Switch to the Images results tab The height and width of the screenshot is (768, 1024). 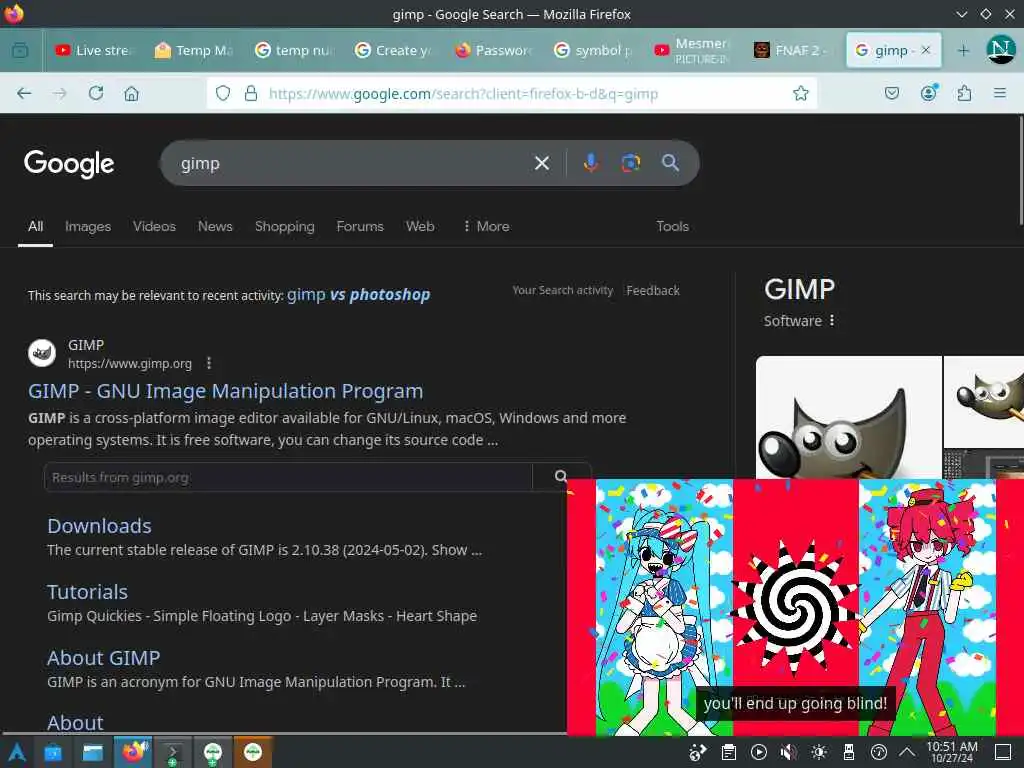coord(88,226)
